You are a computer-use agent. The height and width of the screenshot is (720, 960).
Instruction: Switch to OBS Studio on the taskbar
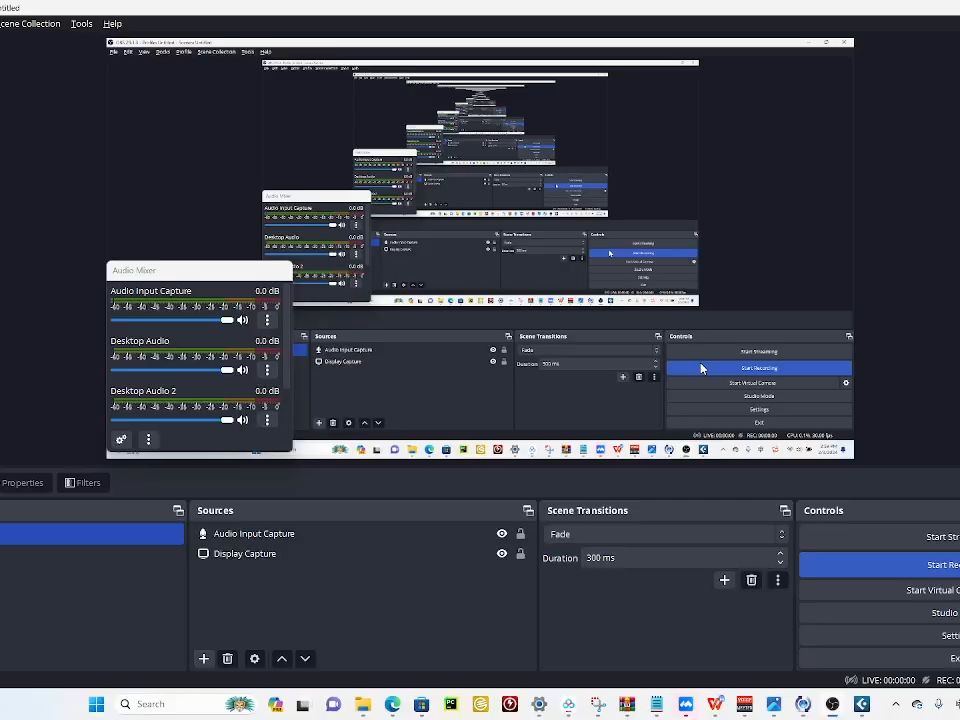point(833,704)
